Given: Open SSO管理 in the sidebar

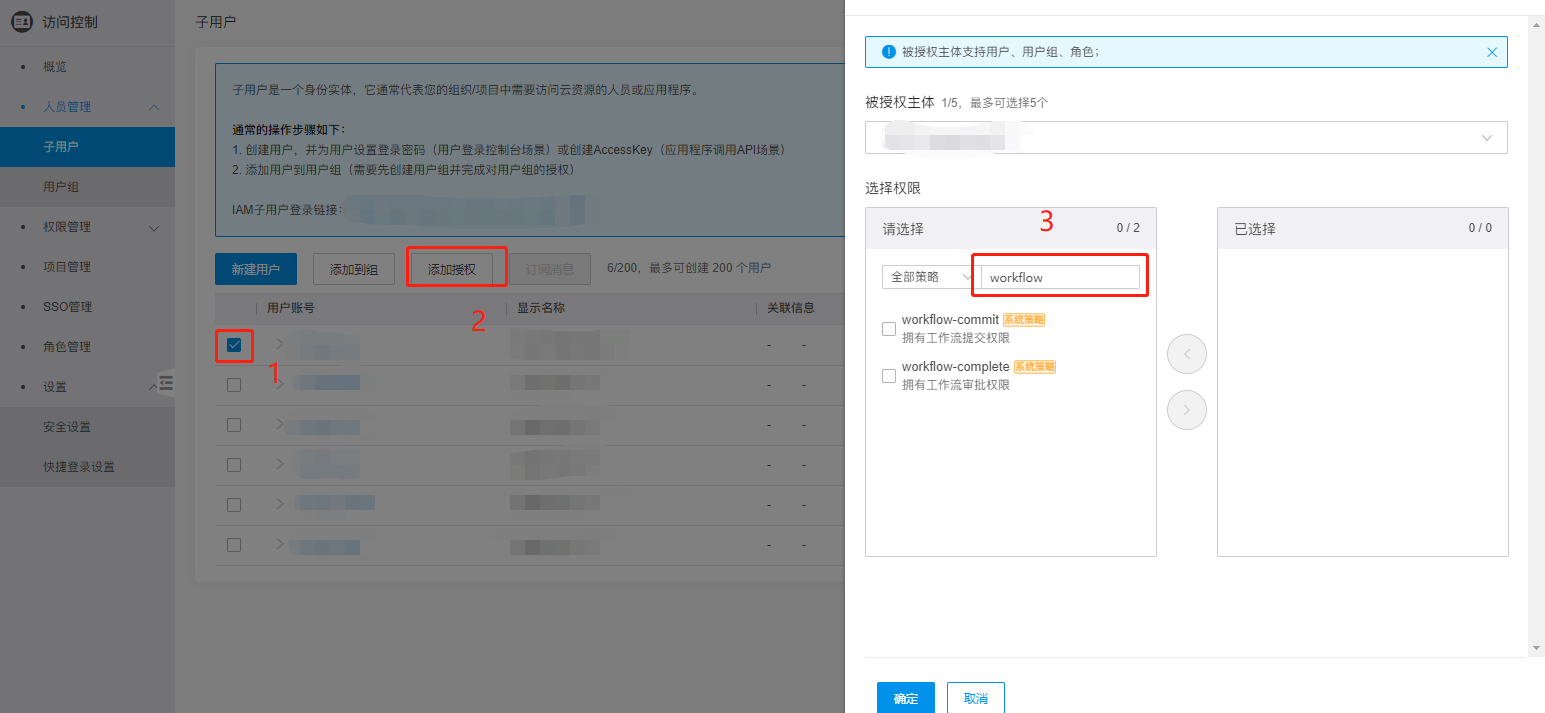Looking at the screenshot, I should click(x=68, y=307).
